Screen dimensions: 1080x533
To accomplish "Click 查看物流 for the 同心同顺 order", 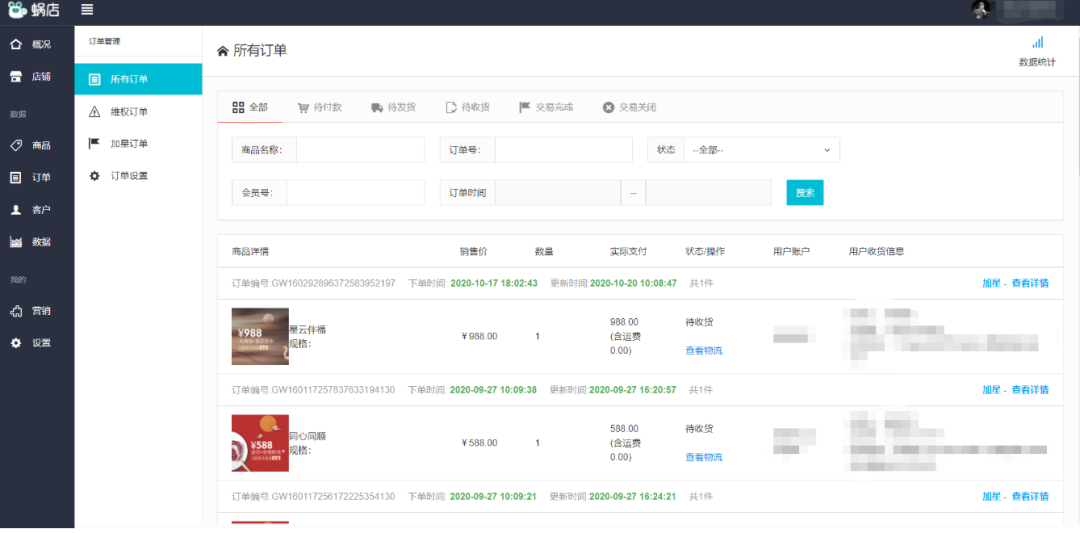I will coord(704,457).
